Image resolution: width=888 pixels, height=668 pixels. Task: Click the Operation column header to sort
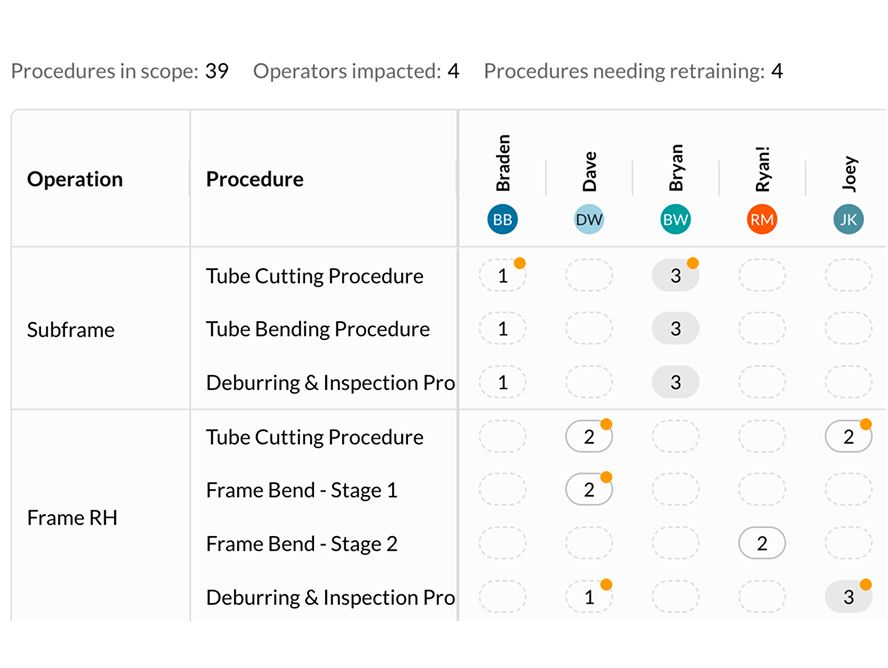tap(74, 179)
